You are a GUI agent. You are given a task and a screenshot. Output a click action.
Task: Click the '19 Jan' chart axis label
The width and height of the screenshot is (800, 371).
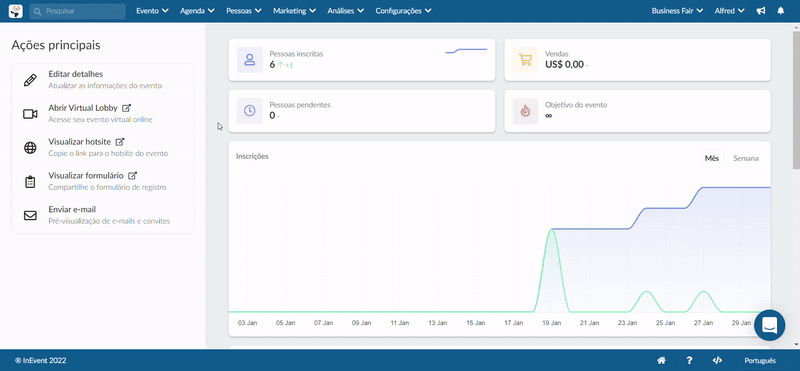tap(552, 323)
